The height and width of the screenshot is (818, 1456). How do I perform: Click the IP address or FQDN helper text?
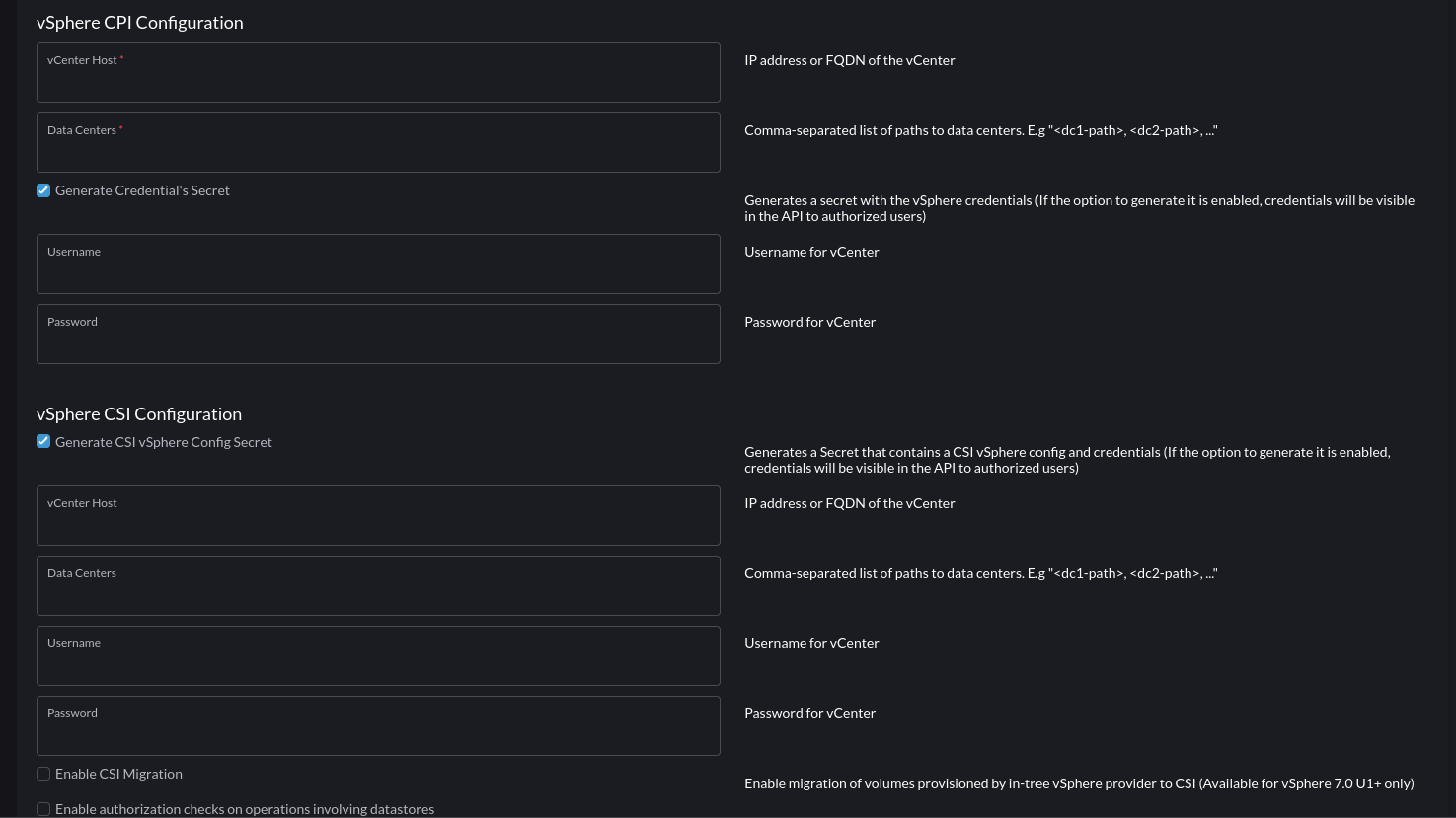850,59
